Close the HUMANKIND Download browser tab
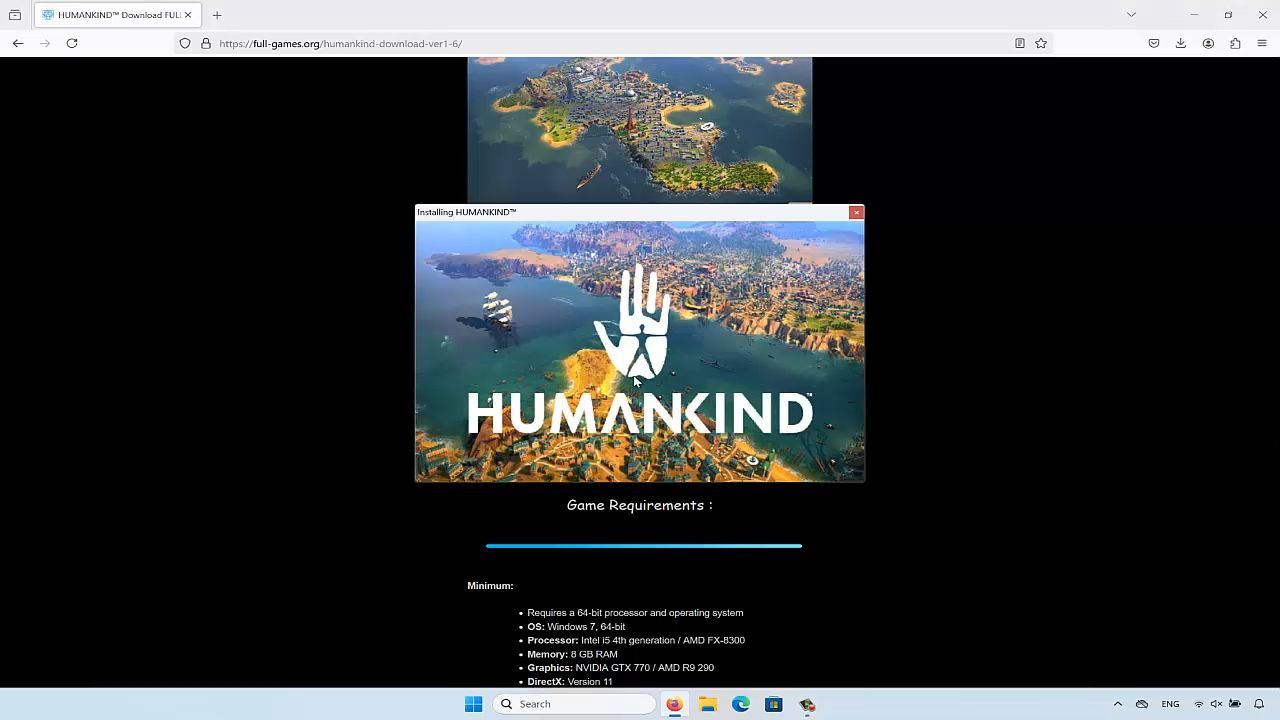This screenshot has width=1280, height=720. [187, 15]
